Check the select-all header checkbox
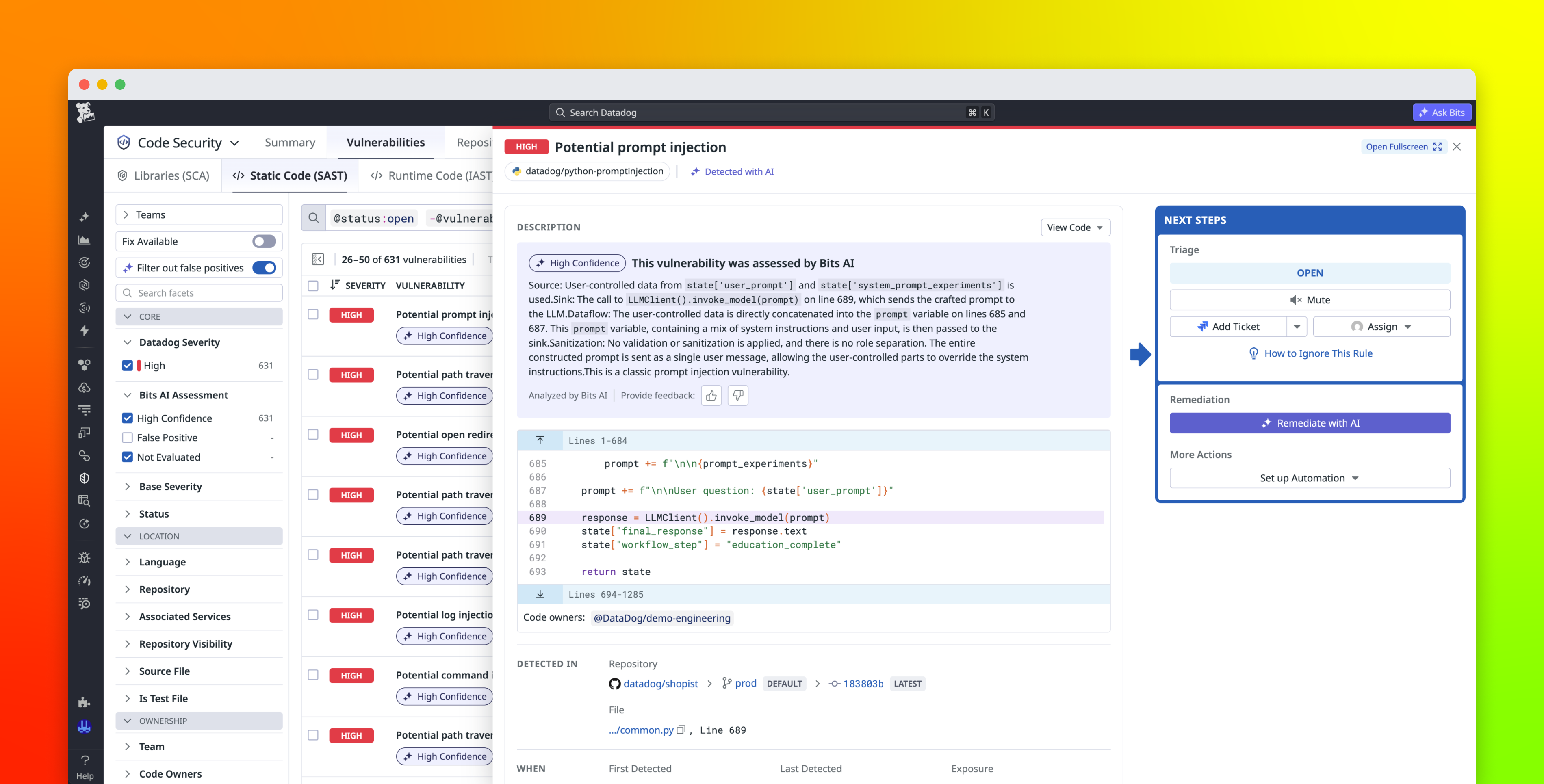This screenshot has width=1544, height=784. coord(313,285)
